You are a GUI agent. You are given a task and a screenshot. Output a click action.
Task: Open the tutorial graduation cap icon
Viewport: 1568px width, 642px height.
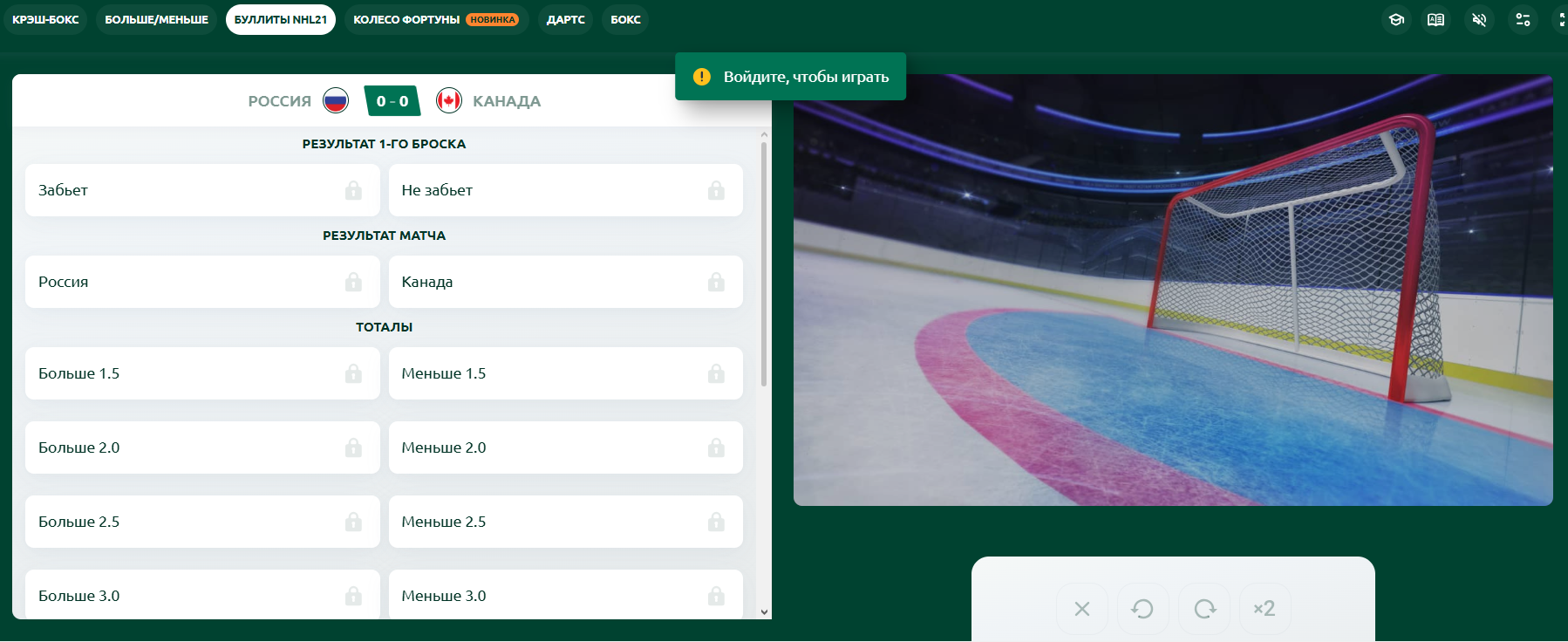pos(1396,19)
